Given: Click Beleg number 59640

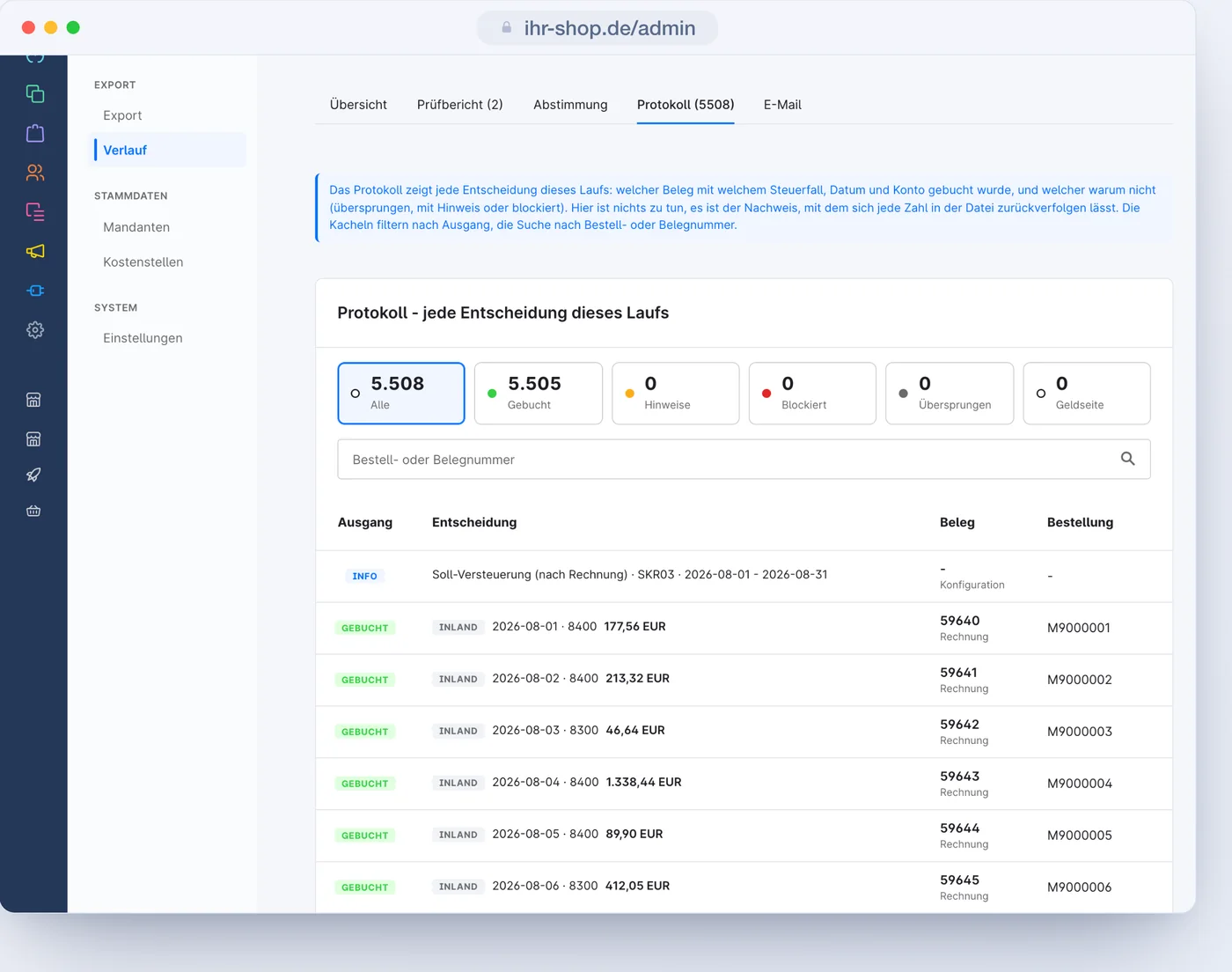Looking at the screenshot, I should tap(960, 621).
